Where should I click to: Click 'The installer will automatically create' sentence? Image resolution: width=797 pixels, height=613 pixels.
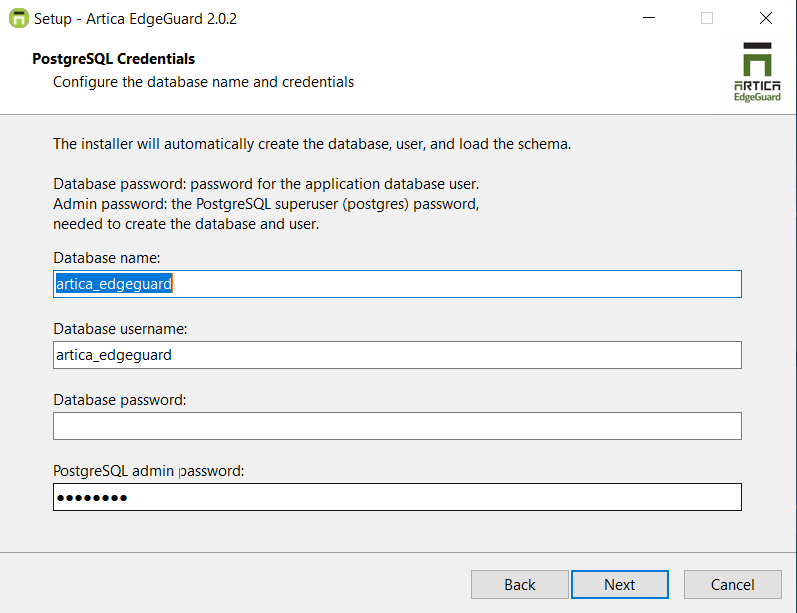(312, 144)
